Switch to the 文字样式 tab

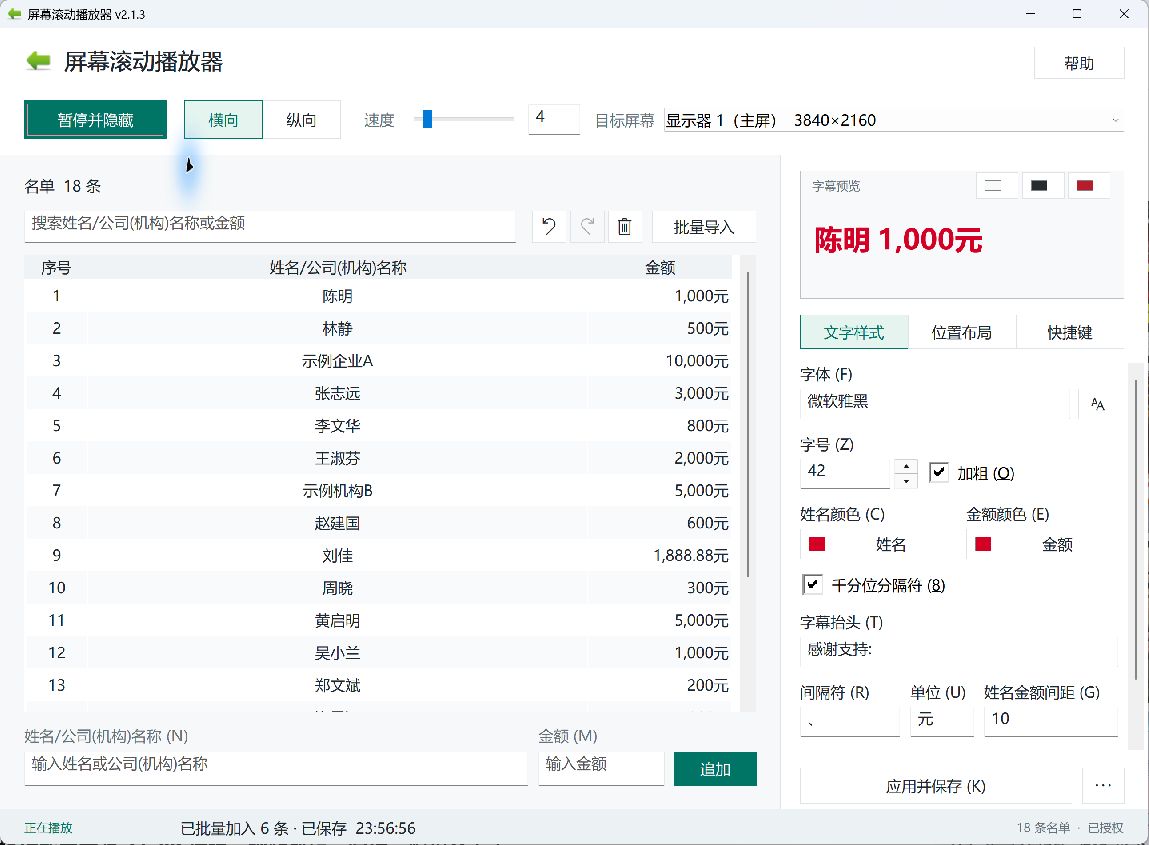click(854, 333)
